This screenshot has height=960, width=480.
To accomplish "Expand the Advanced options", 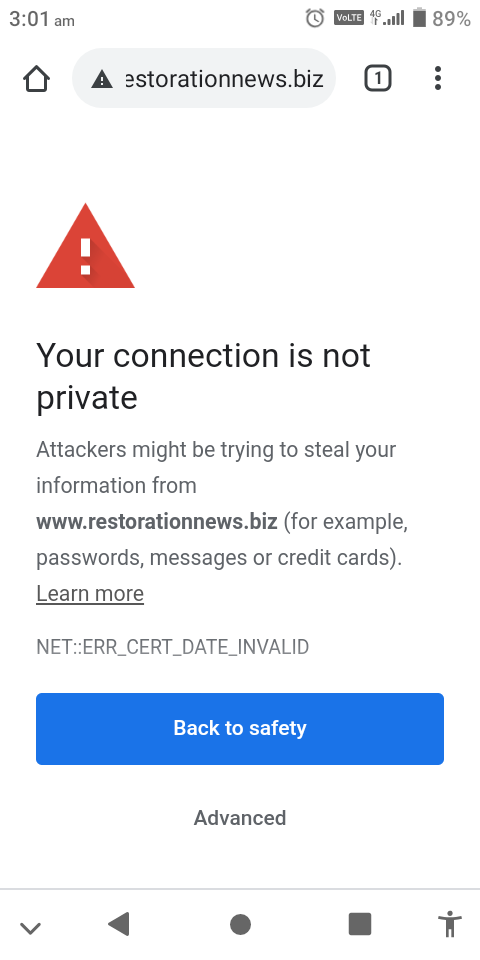I will (x=240, y=818).
